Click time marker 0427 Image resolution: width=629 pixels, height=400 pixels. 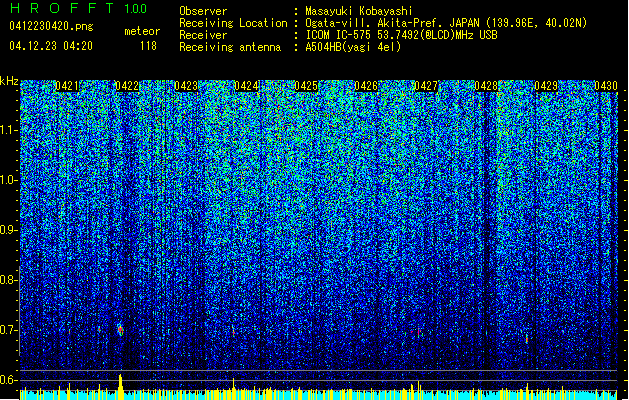pos(426,86)
